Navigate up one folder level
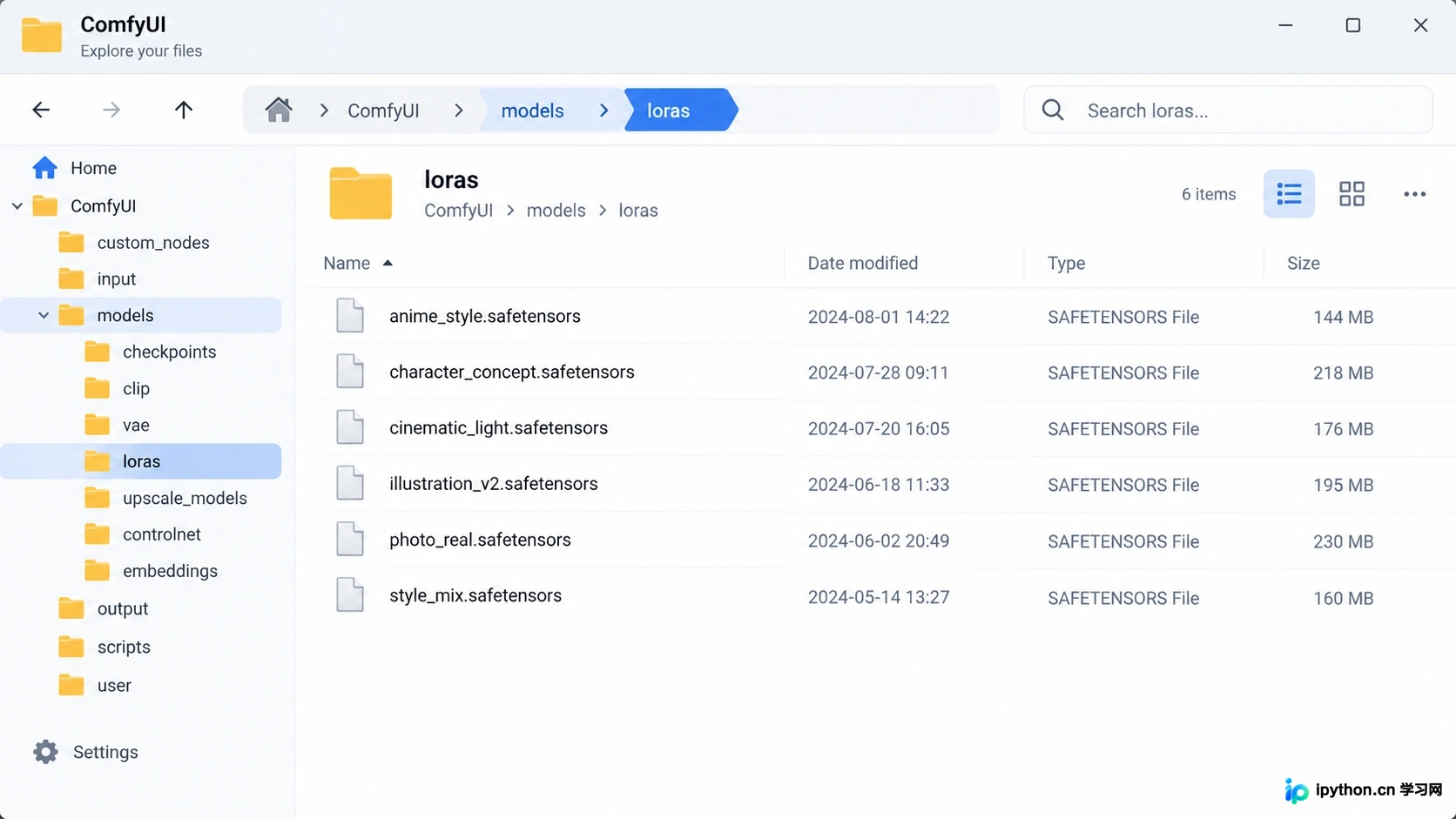This screenshot has width=1456, height=819. [183, 110]
